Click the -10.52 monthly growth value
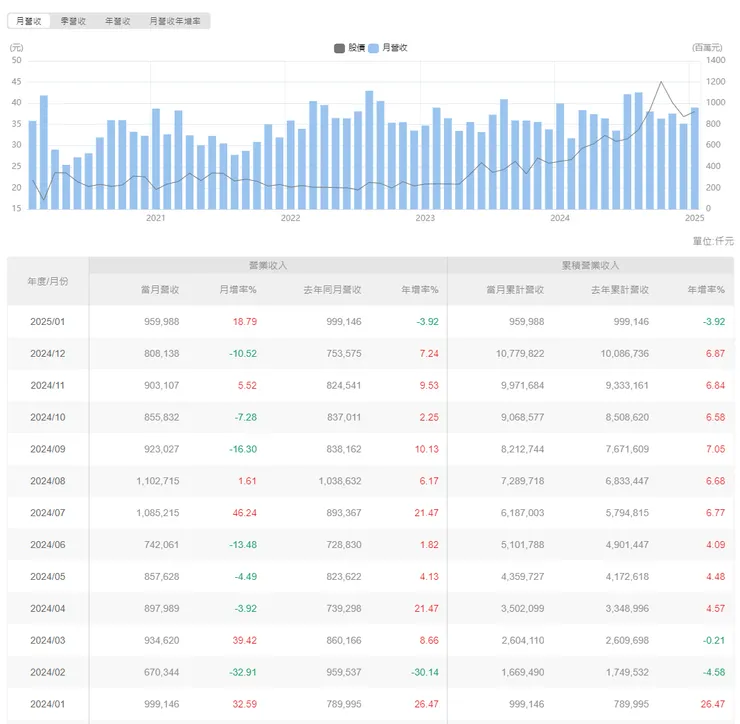Screen dimensions: 740x724 (243, 354)
